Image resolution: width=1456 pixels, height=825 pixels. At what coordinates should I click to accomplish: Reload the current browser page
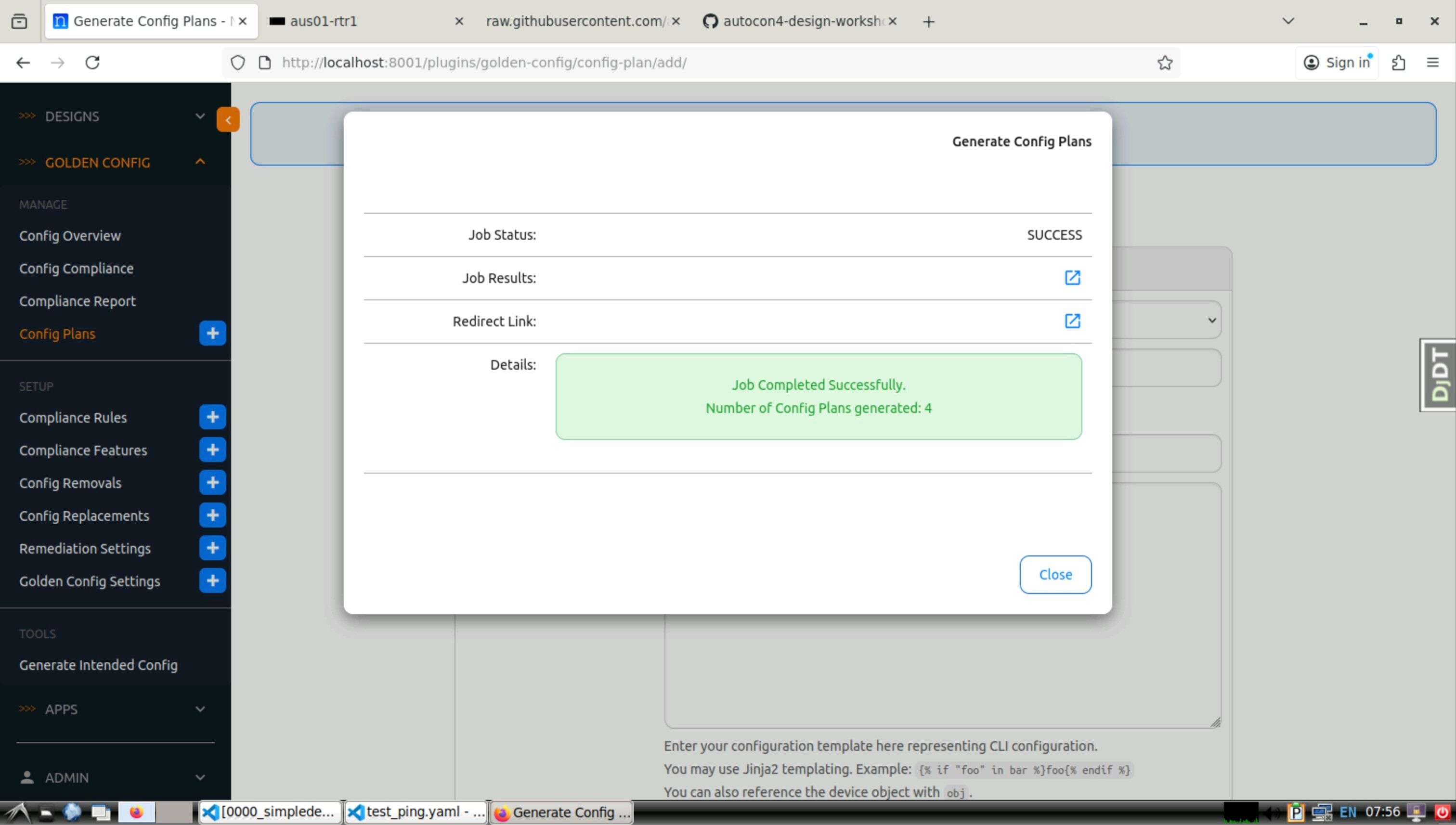click(x=92, y=62)
